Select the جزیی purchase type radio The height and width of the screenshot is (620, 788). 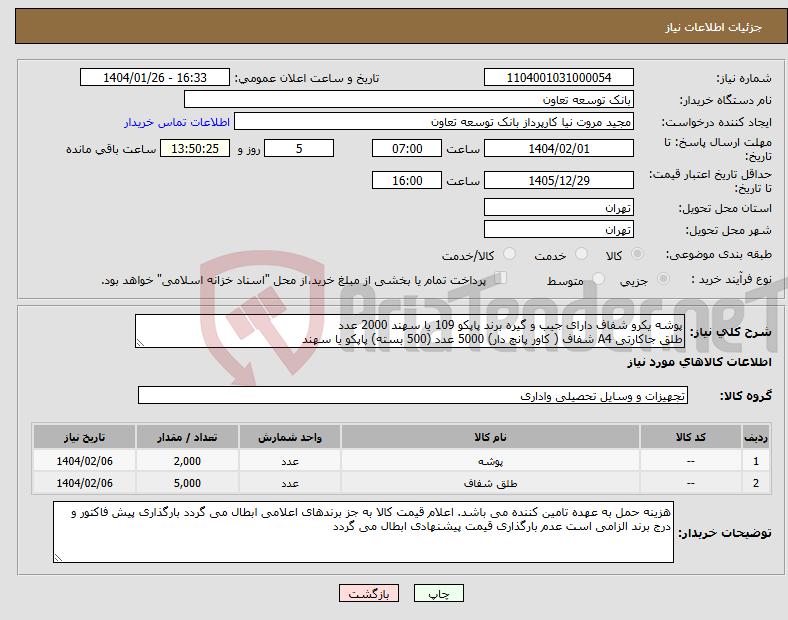tap(663, 279)
